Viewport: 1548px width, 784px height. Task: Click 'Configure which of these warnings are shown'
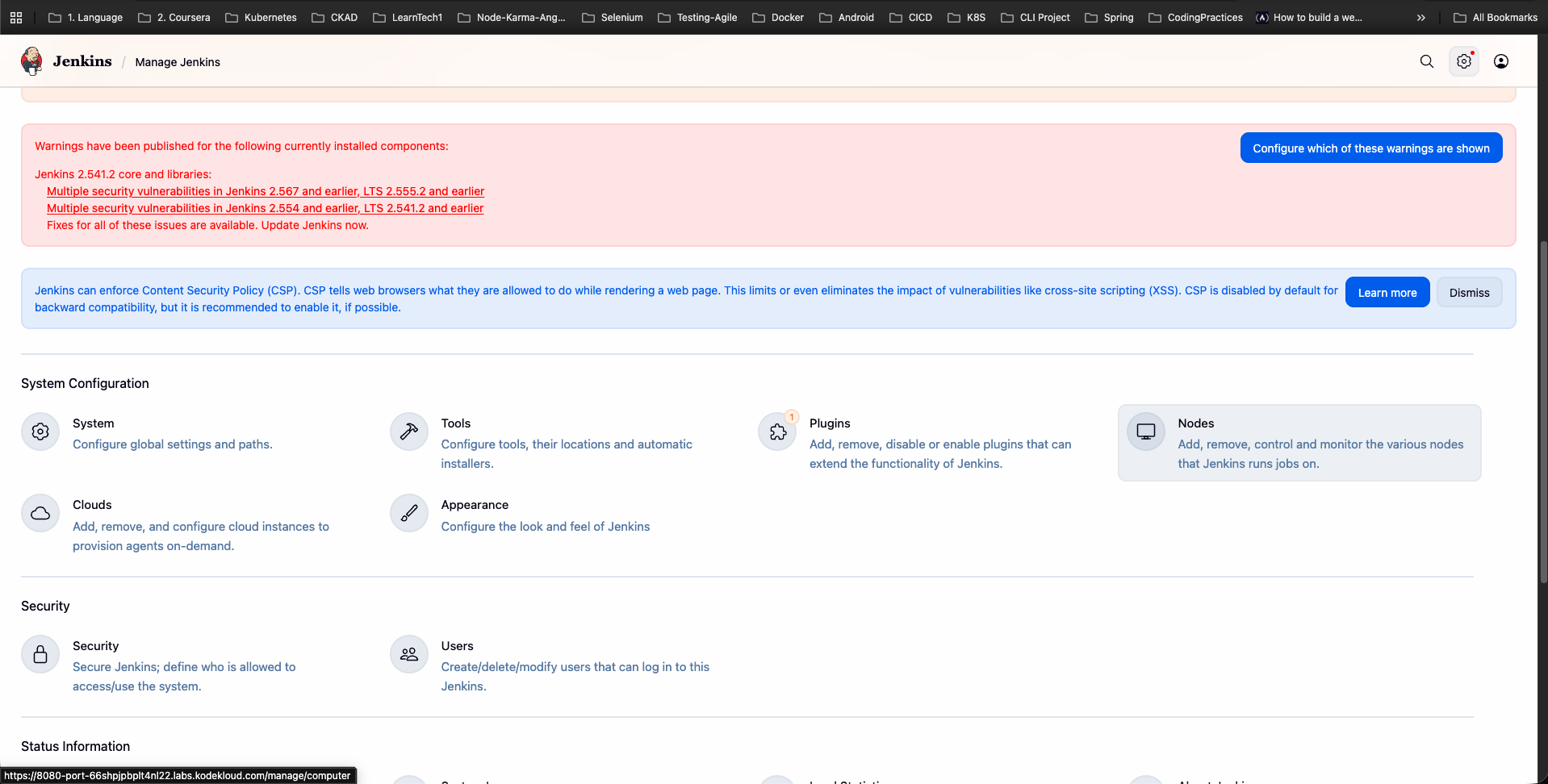1371,148
